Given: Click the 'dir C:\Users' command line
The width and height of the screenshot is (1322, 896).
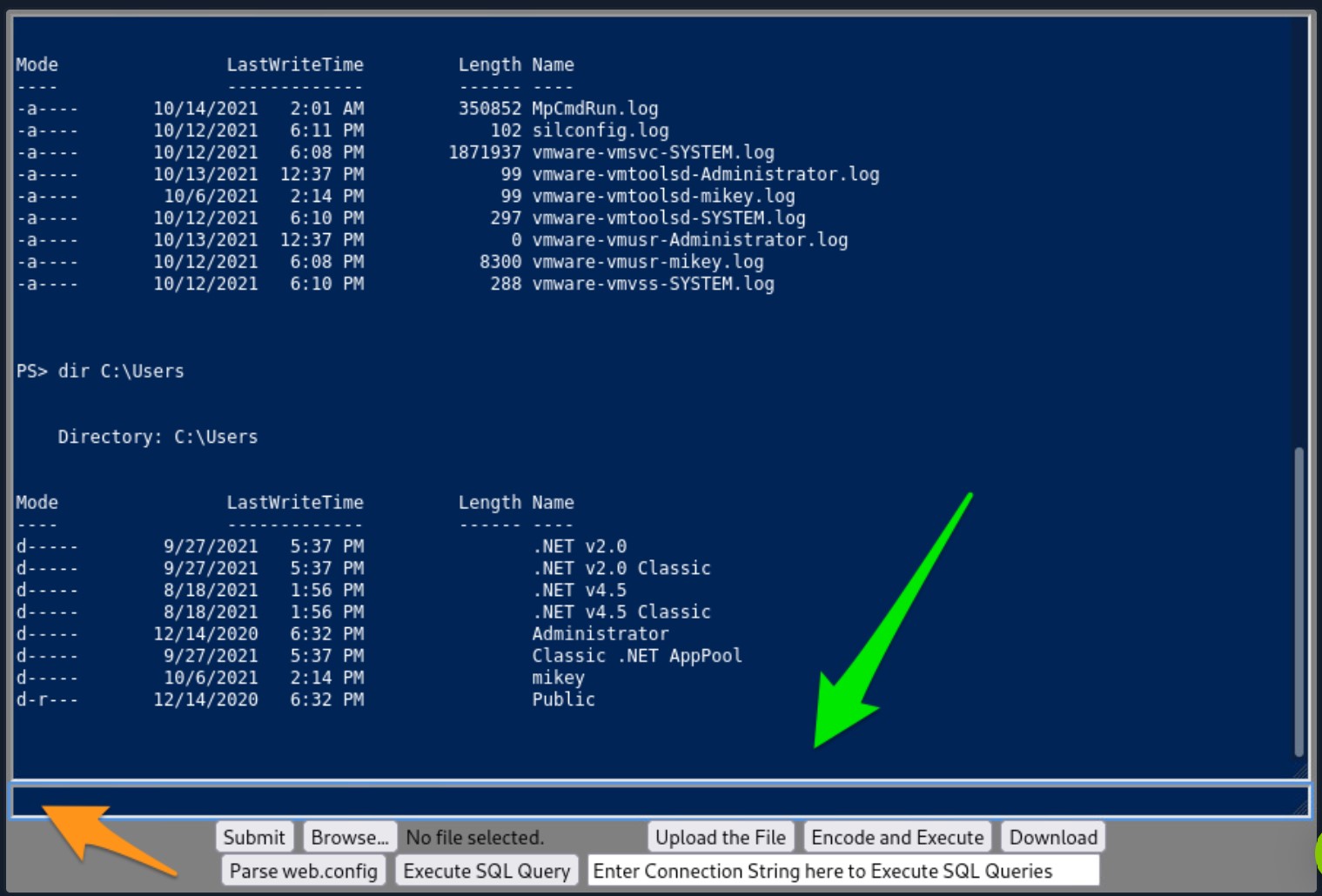Looking at the screenshot, I should tap(120, 371).
